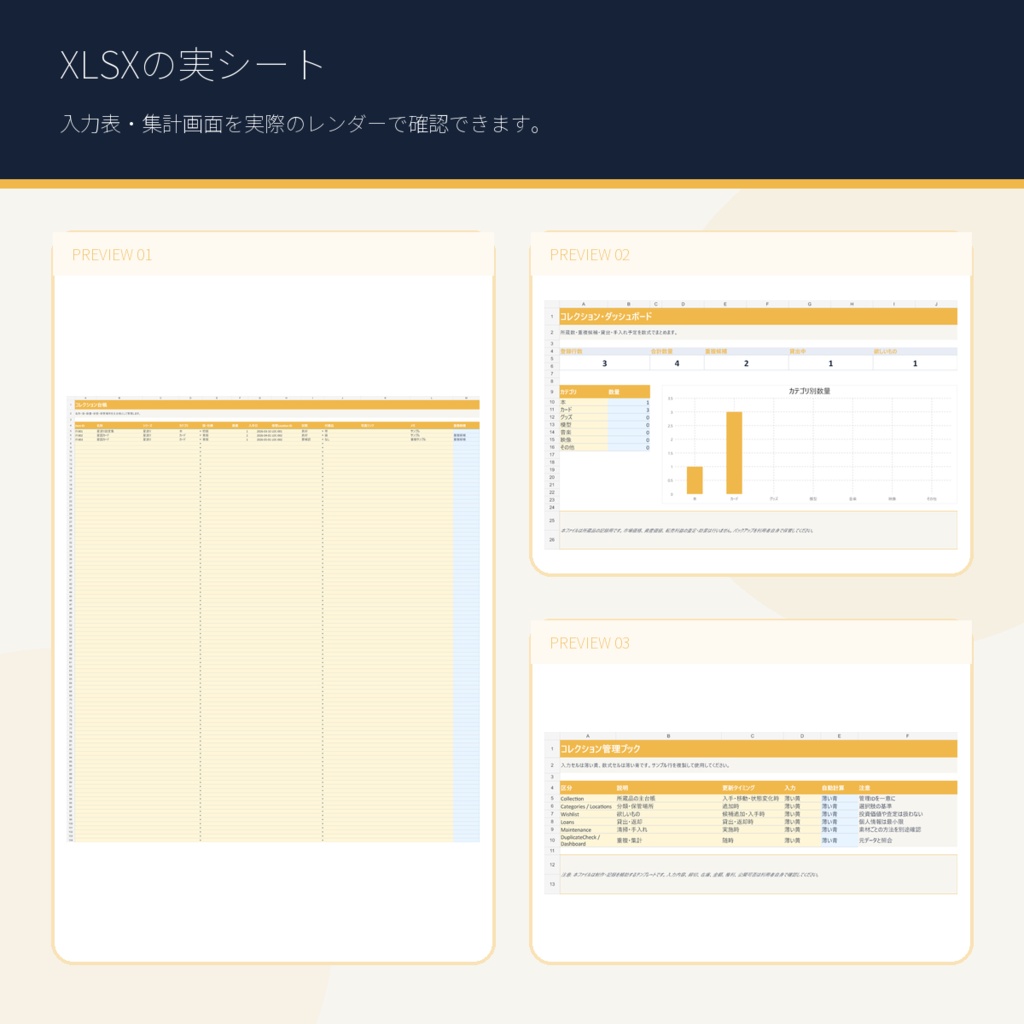Image resolution: width=1024 pixels, height=1024 pixels.
Task: Click the "DuplicateCheck / Dashboard" row in Preview 03
Action: pos(758,840)
